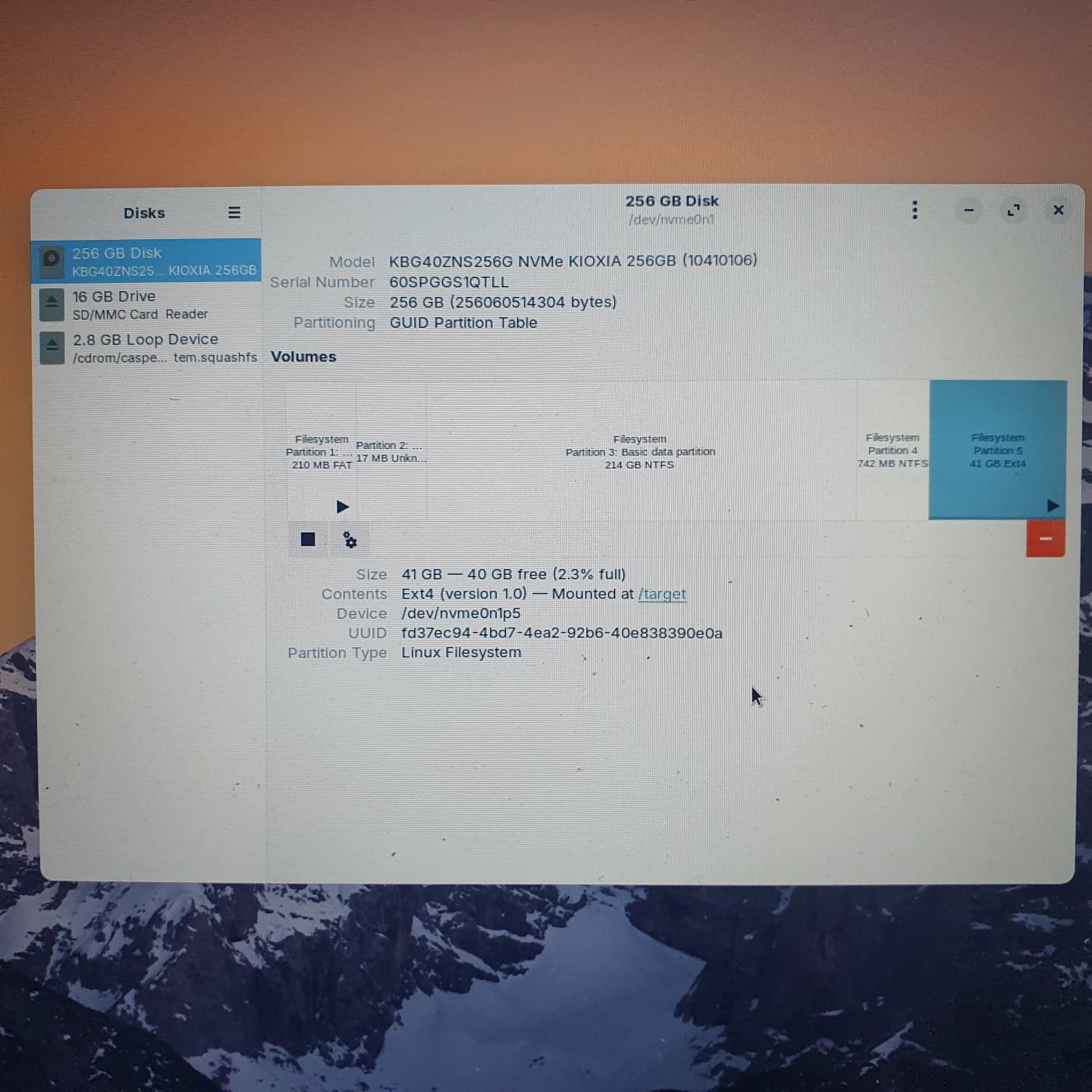Image resolution: width=1092 pixels, height=1092 pixels.
Task: Select Partition 3 214 GB NTFS volume
Action: (640, 451)
